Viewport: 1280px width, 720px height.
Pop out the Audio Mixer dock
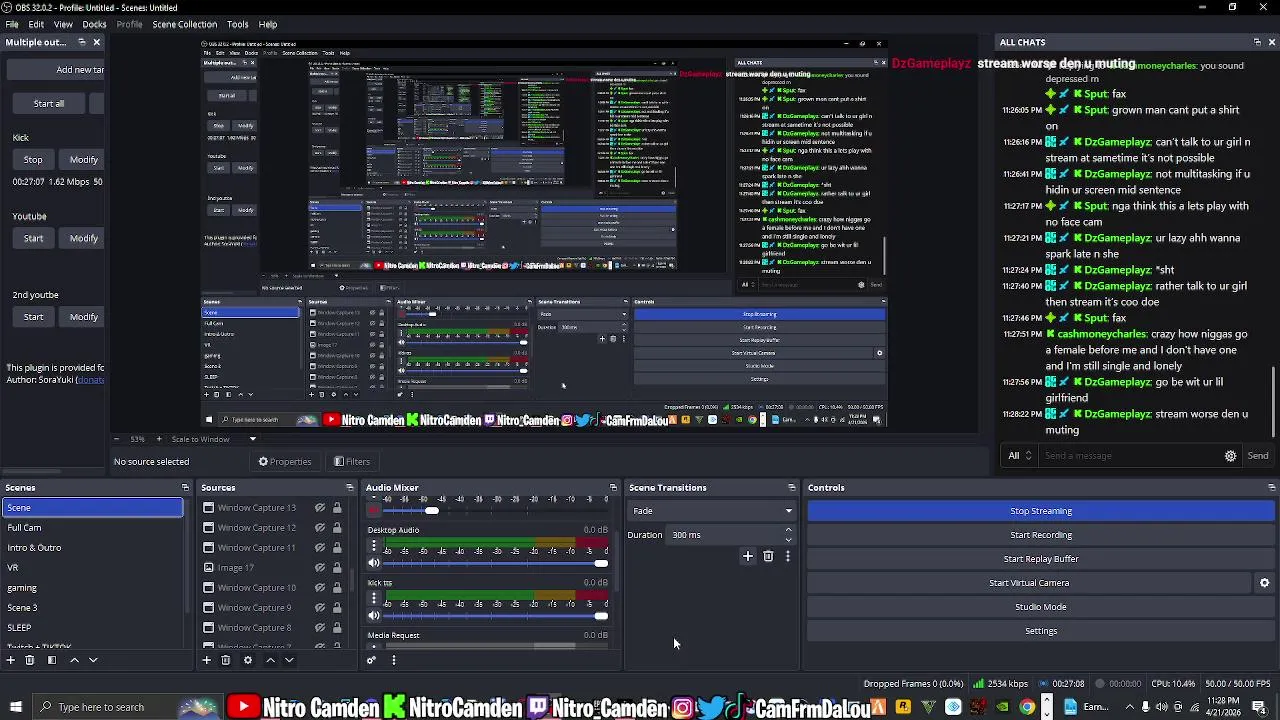(613, 488)
